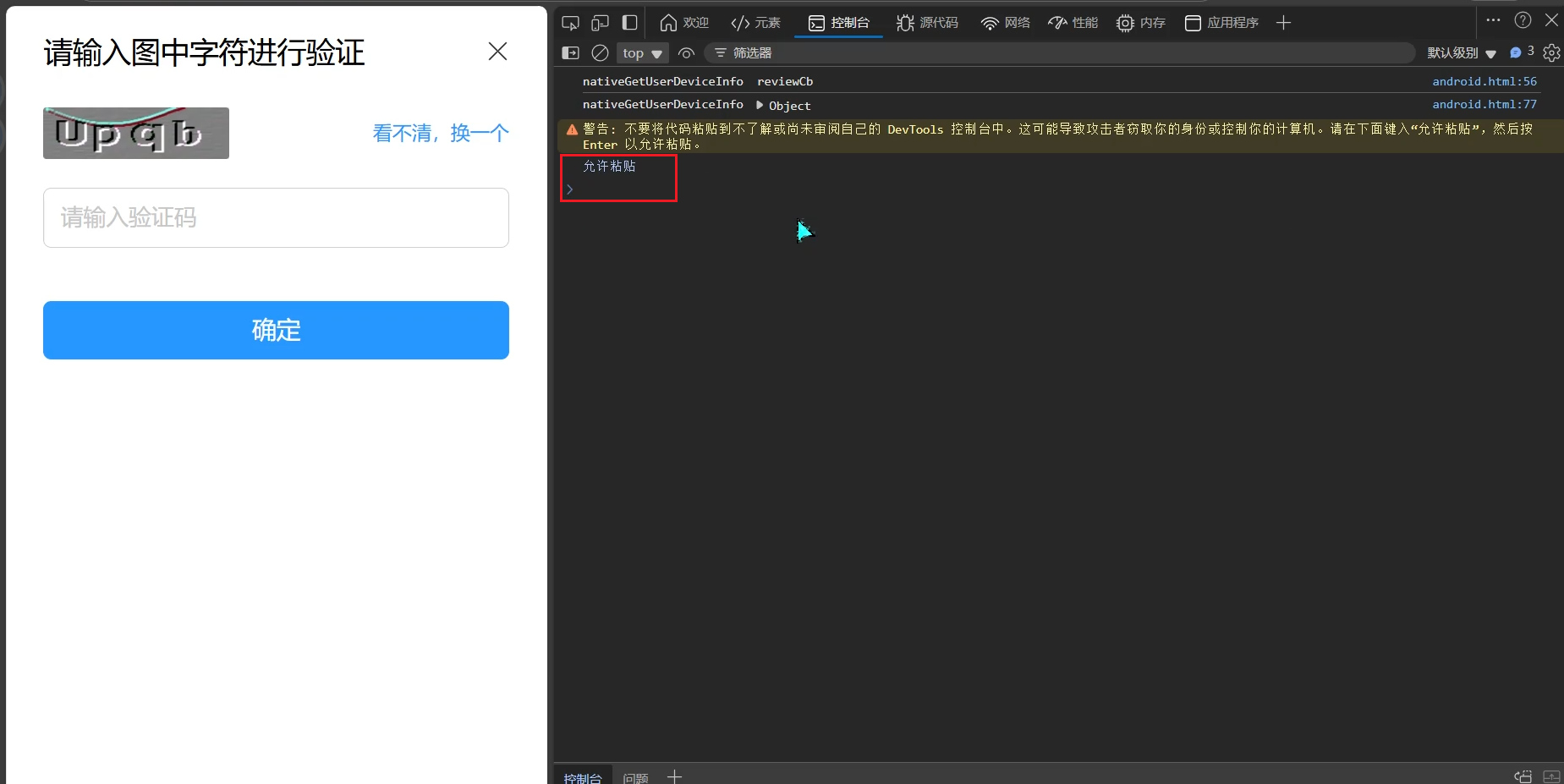Open DevTools help question mark icon

(1523, 20)
